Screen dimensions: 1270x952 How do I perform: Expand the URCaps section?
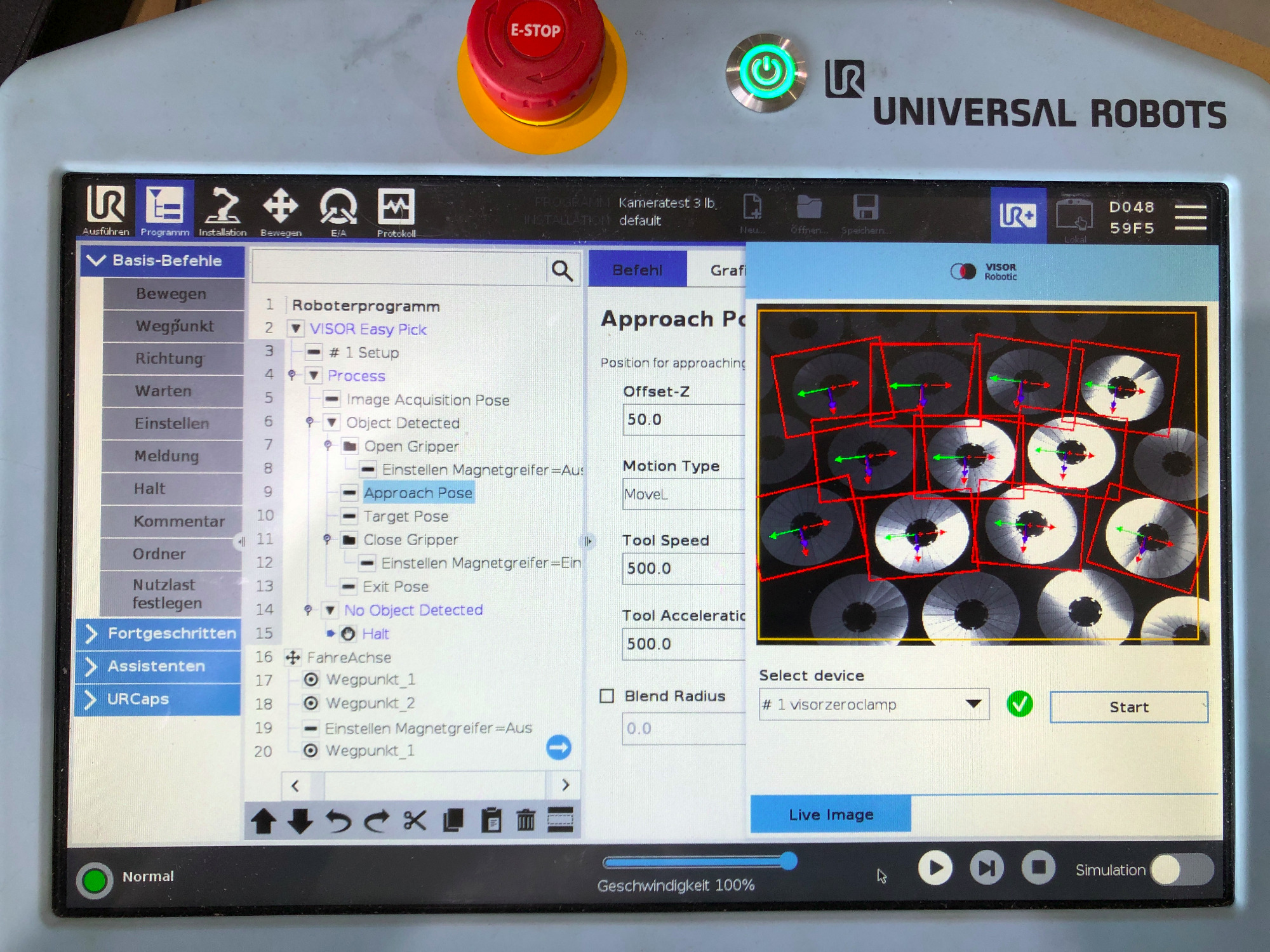pyautogui.click(x=158, y=699)
